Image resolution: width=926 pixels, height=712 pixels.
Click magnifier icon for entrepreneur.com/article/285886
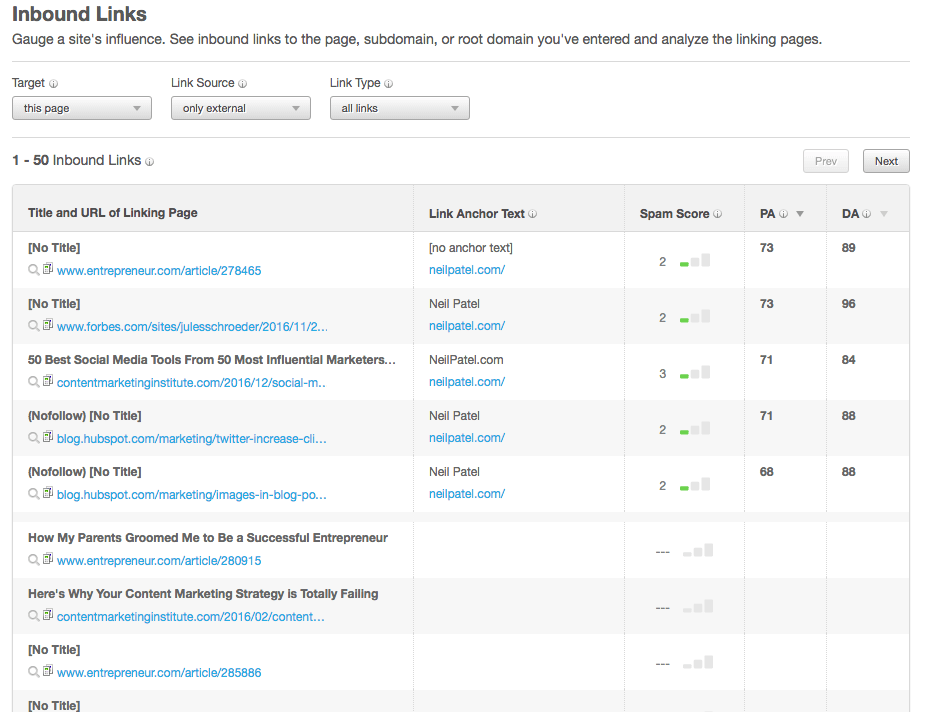[x=34, y=672]
